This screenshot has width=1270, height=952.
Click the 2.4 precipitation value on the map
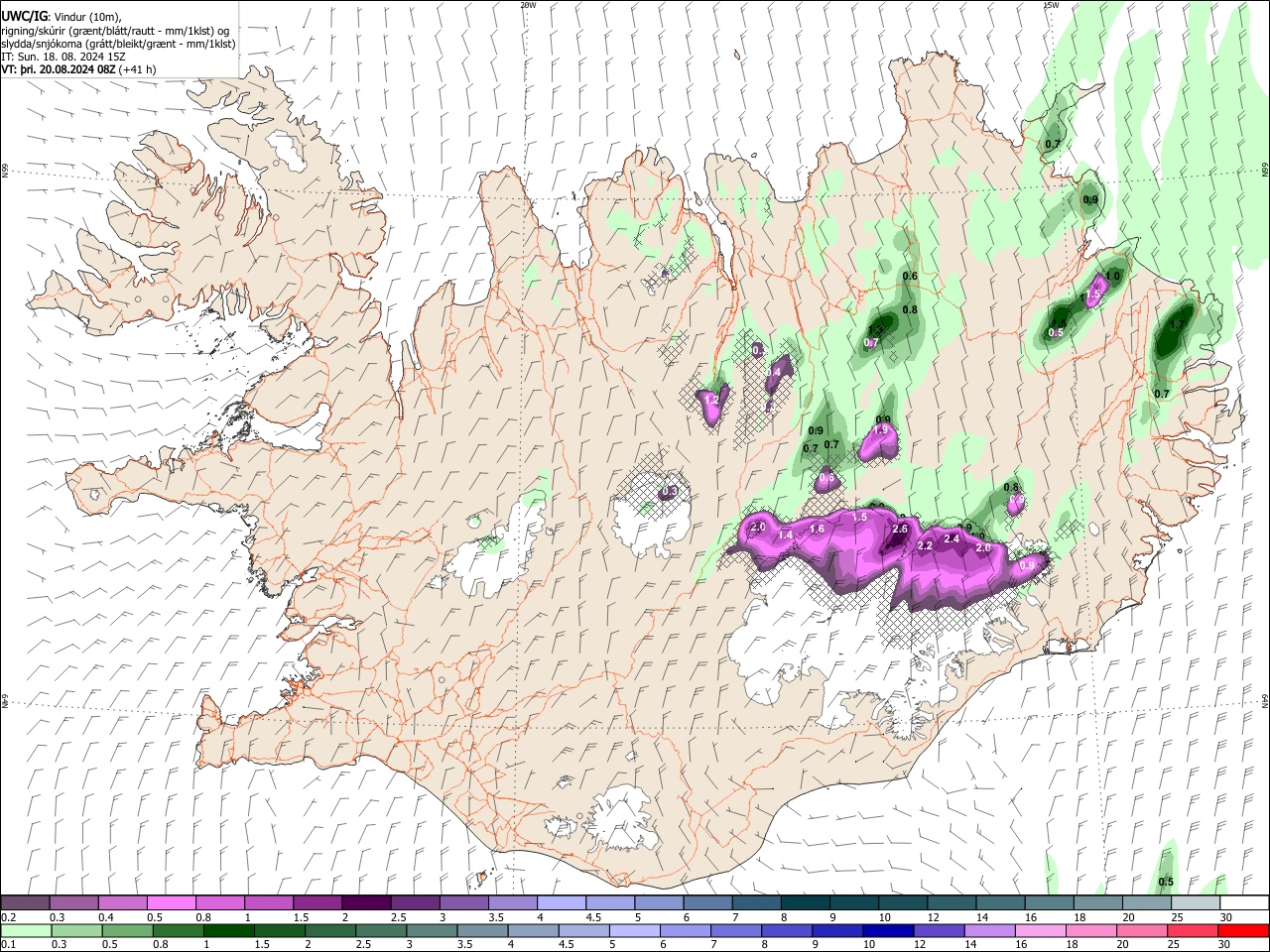pos(952,538)
